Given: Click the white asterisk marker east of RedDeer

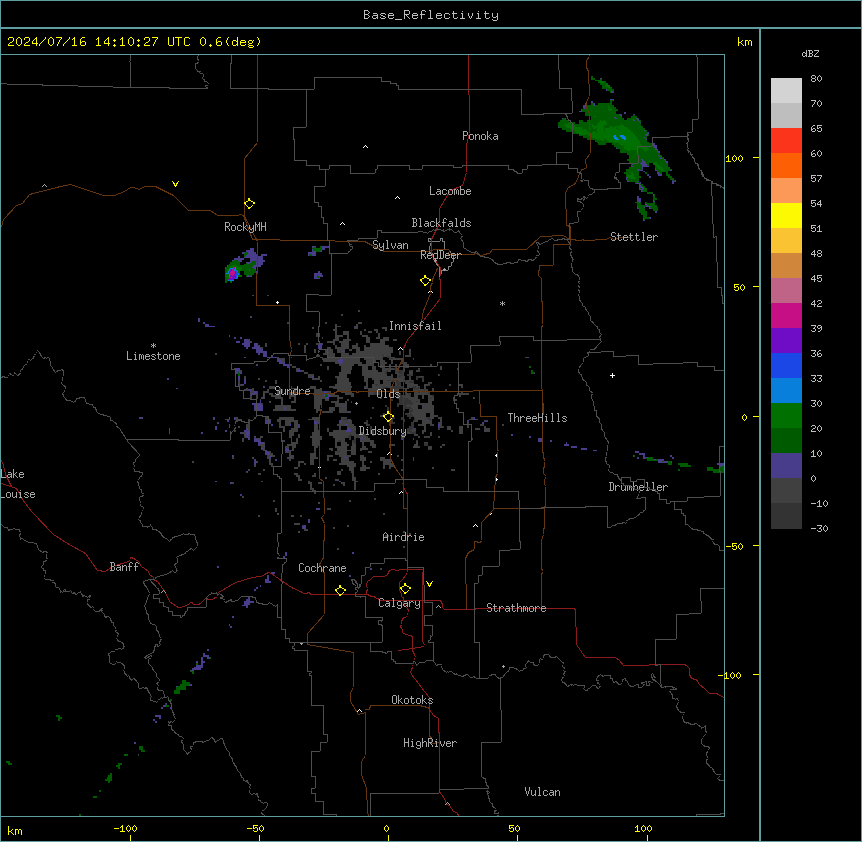Looking at the screenshot, I should [x=502, y=303].
